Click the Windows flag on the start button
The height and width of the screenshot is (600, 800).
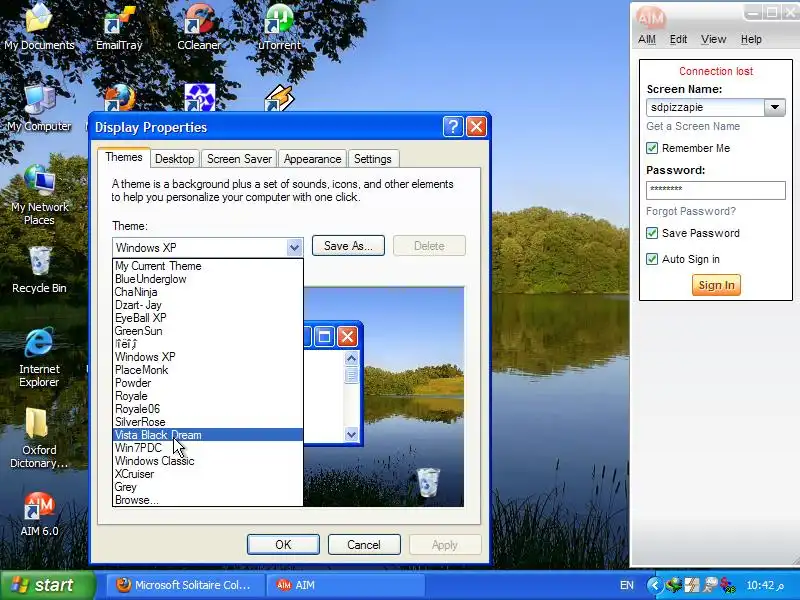point(20,585)
